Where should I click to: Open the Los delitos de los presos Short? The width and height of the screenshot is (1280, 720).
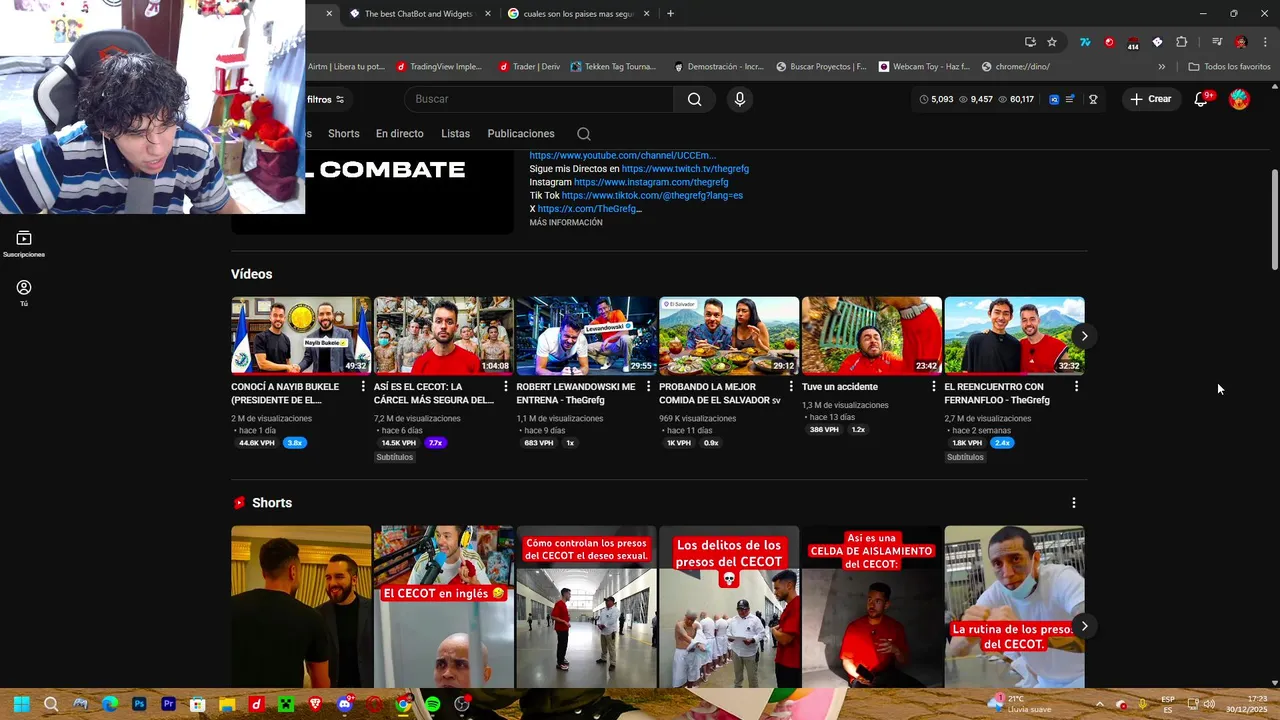(729, 607)
